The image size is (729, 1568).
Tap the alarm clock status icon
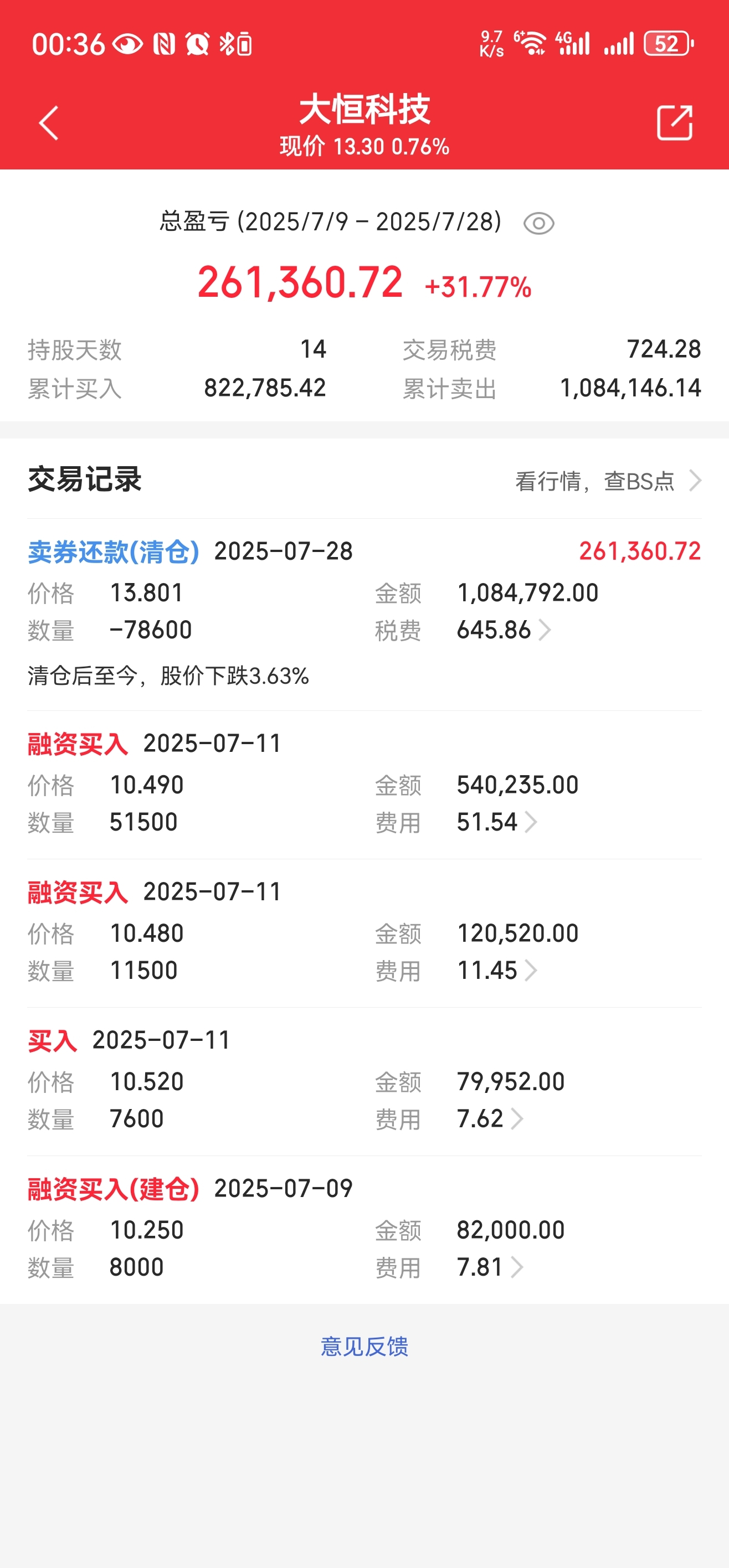pyautogui.click(x=197, y=44)
